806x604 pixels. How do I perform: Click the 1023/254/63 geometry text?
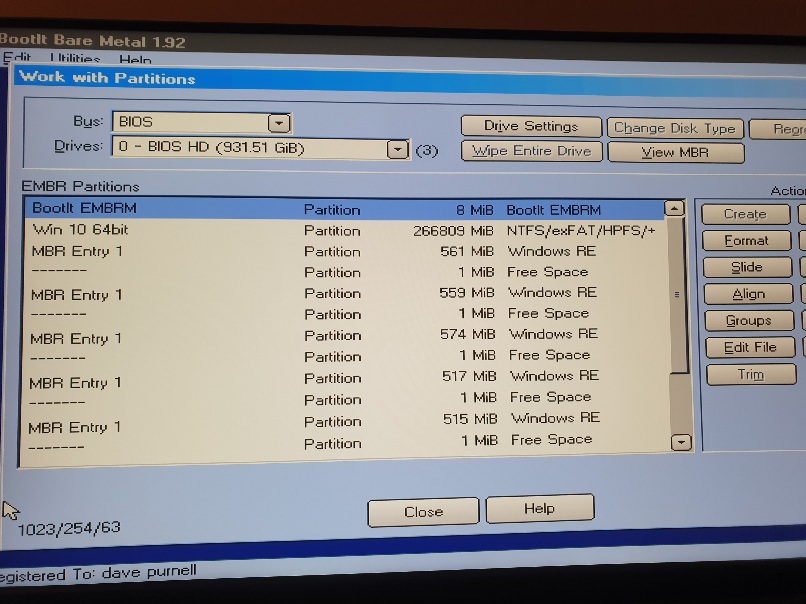69,528
